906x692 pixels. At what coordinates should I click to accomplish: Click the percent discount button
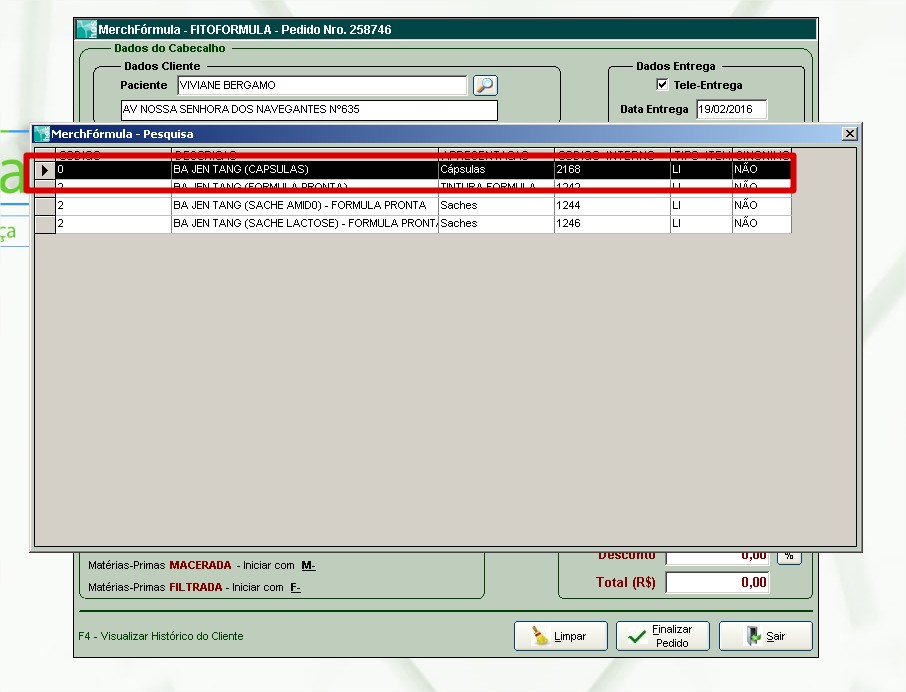click(788, 555)
